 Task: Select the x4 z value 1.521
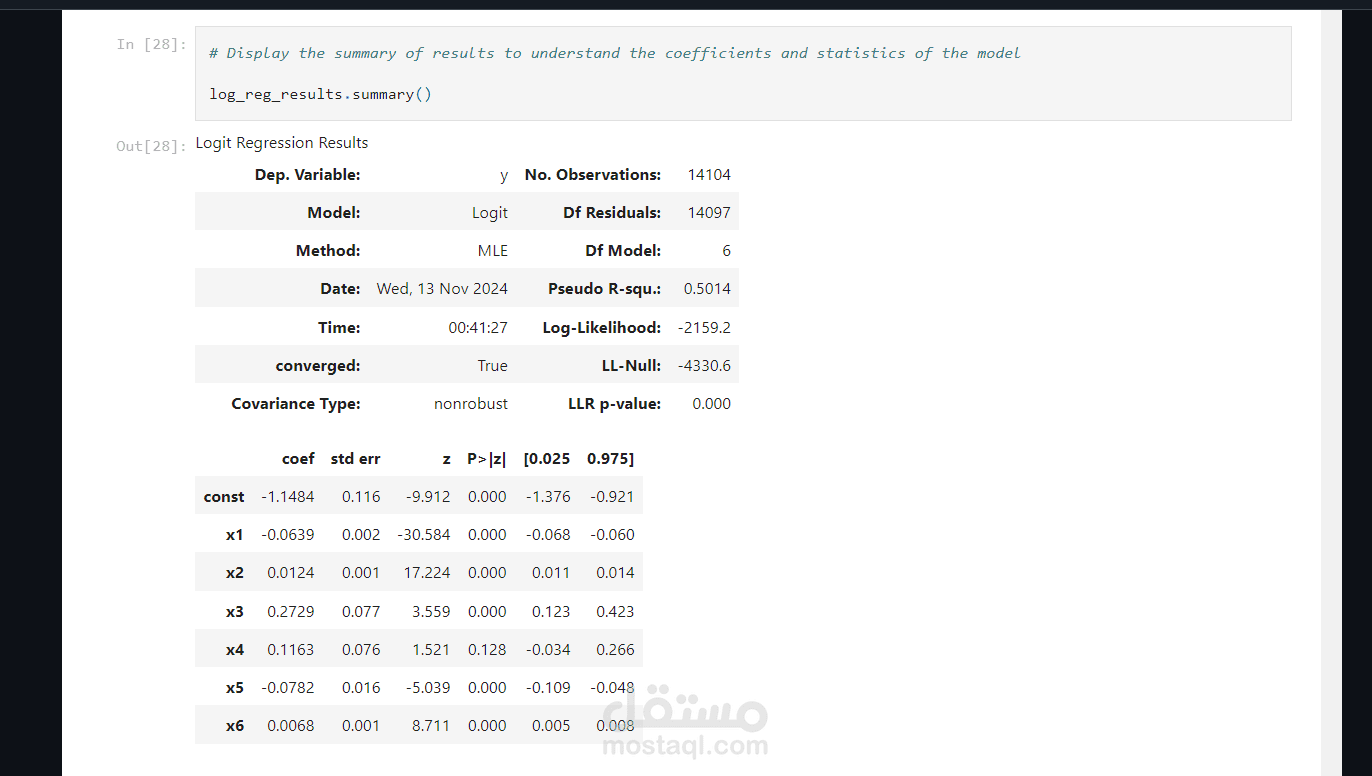[x=431, y=650]
